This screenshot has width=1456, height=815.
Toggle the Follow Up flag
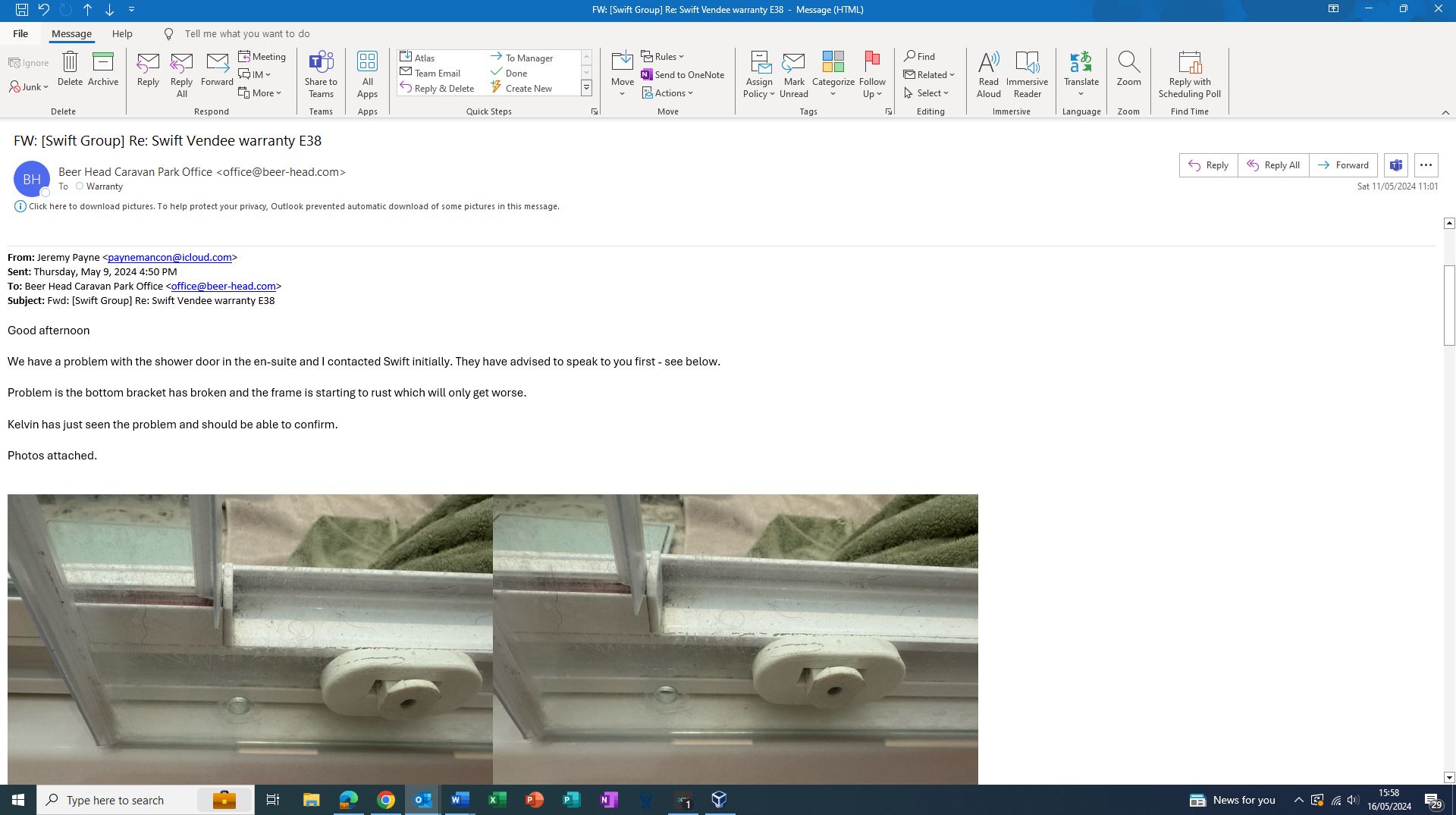[872, 74]
